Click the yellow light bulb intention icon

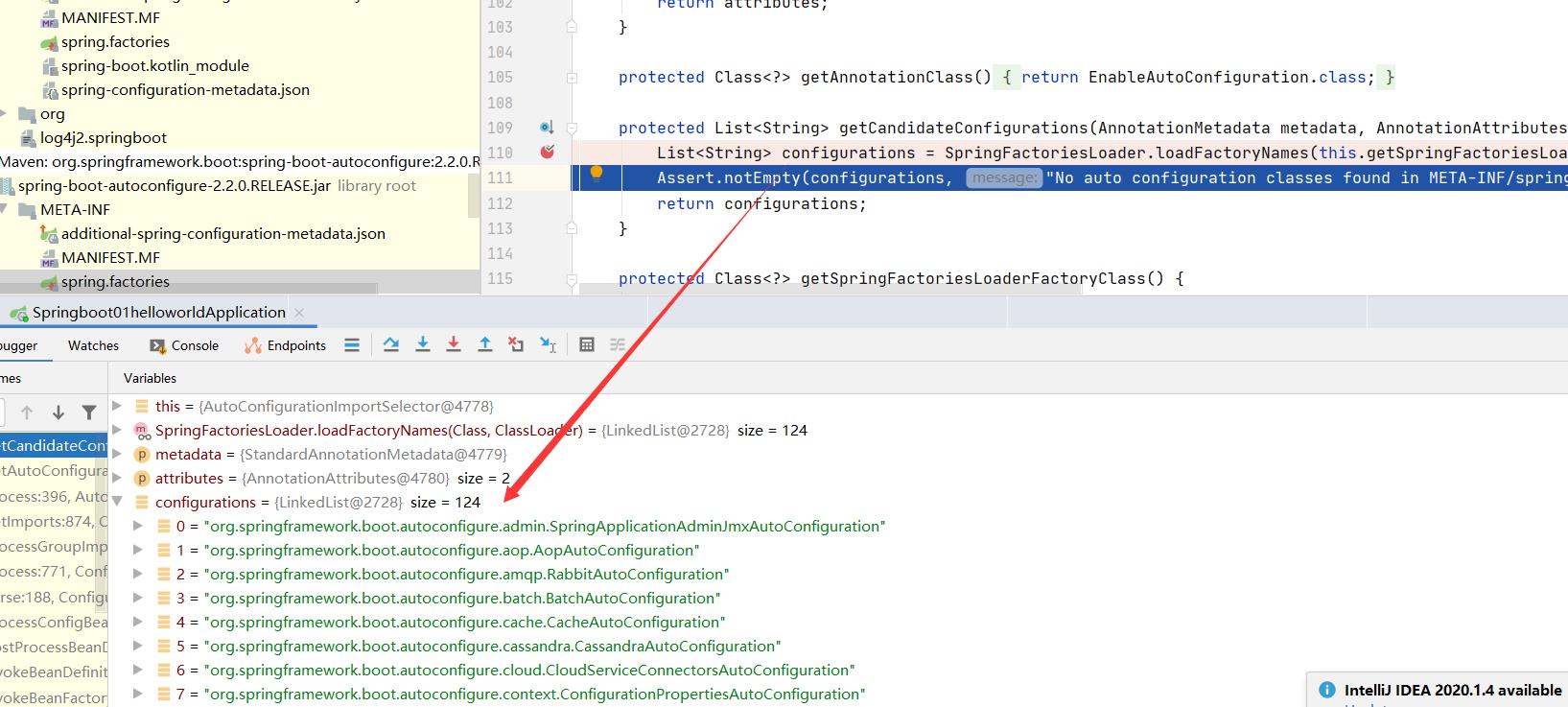coord(597,174)
